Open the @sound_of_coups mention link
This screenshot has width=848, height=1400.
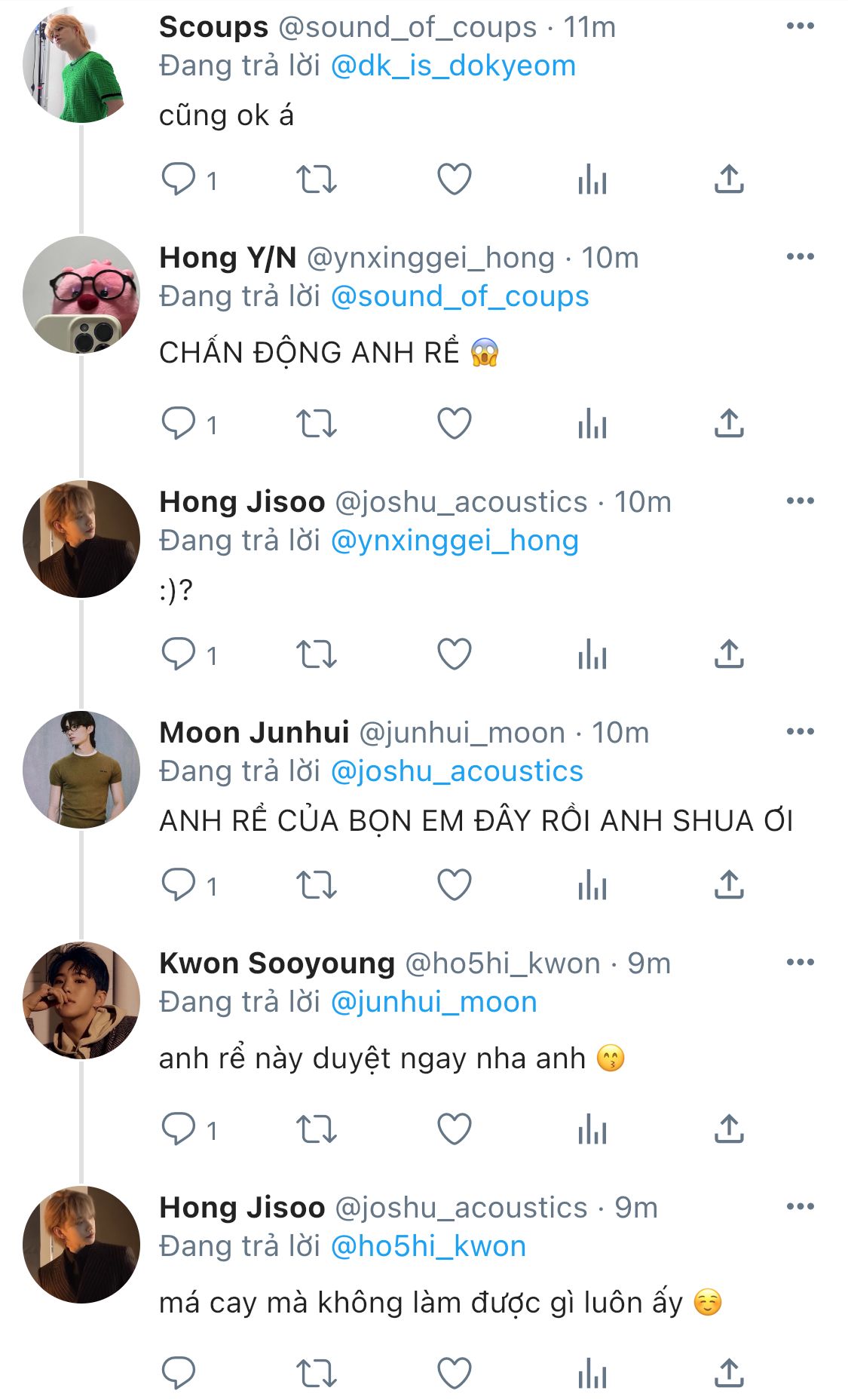click(x=460, y=297)
